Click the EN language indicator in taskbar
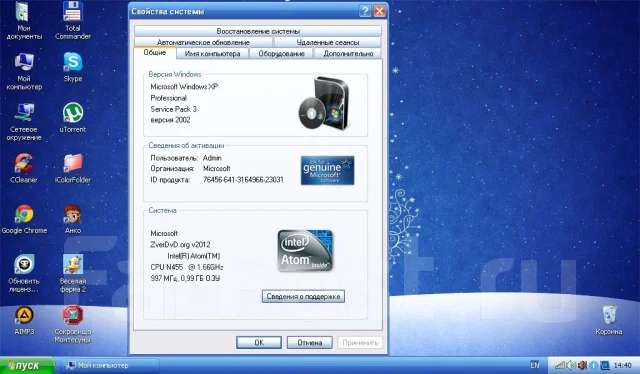640x374 pixels. pos(535,365)
